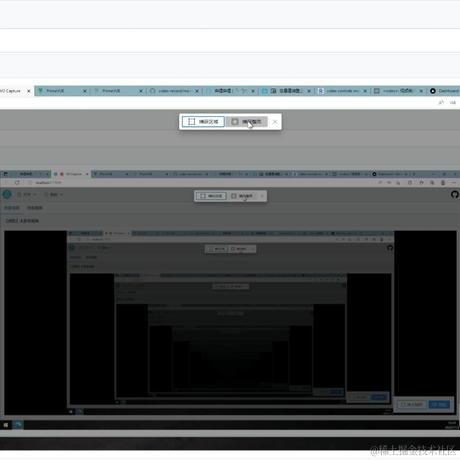460x460 pixels.
Task: Reload the page with the refresh icon
Action: click(17, 183)
